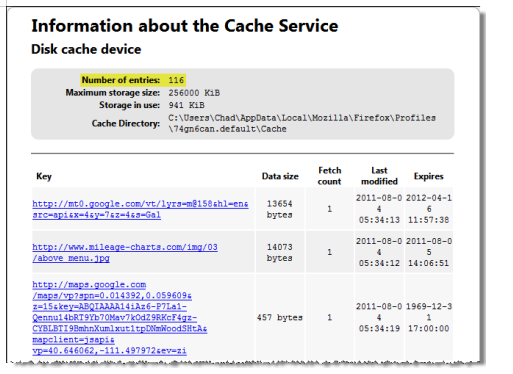Image resolution: width=513 pixels, height=374 pixels.
Task: Click fetch count cell in maps.google.com row
Action: click(329, 317)
